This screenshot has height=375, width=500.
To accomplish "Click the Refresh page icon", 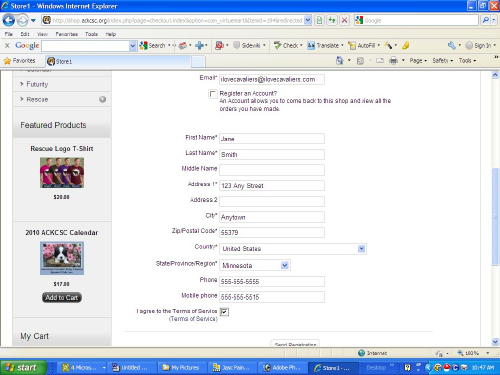I will [332, 20].
